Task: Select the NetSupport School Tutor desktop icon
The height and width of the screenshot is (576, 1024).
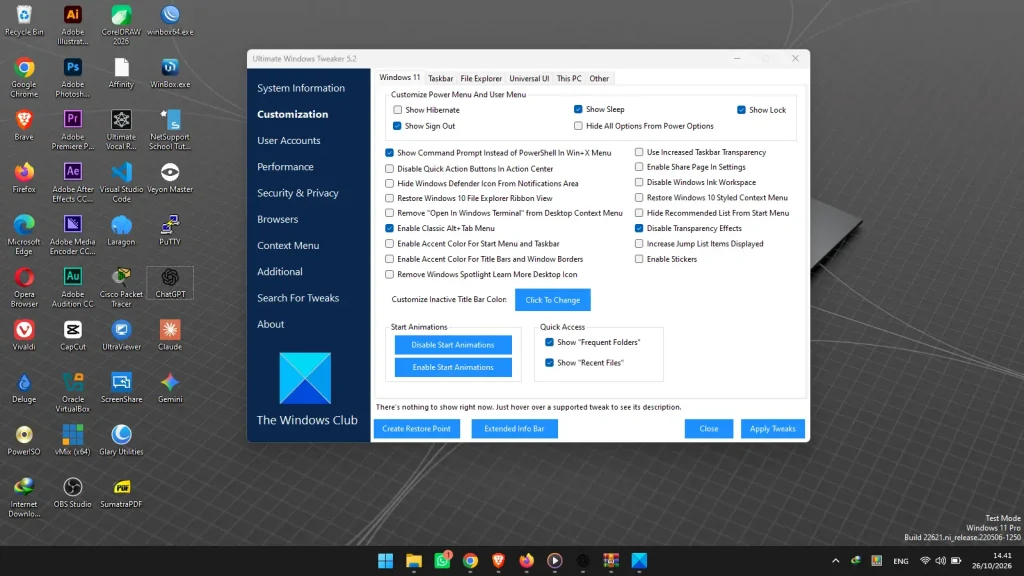Action: 170,129
